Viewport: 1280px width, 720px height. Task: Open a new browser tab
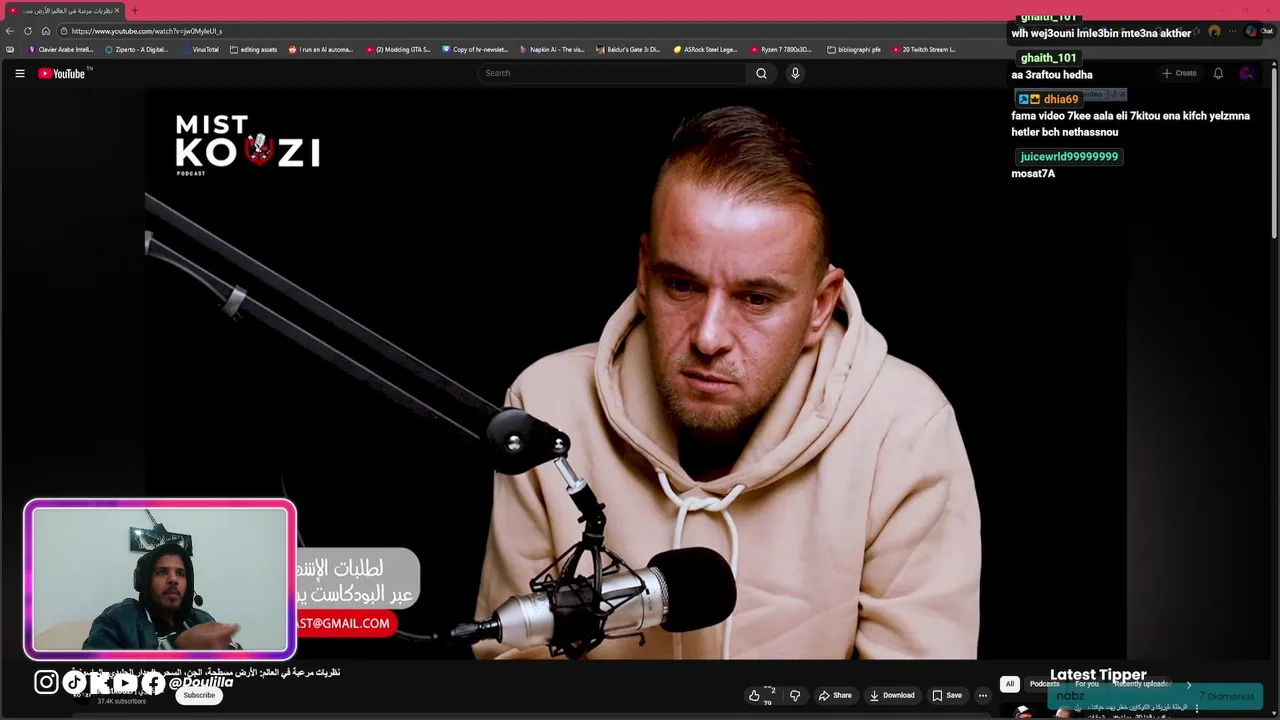point(135,10)
